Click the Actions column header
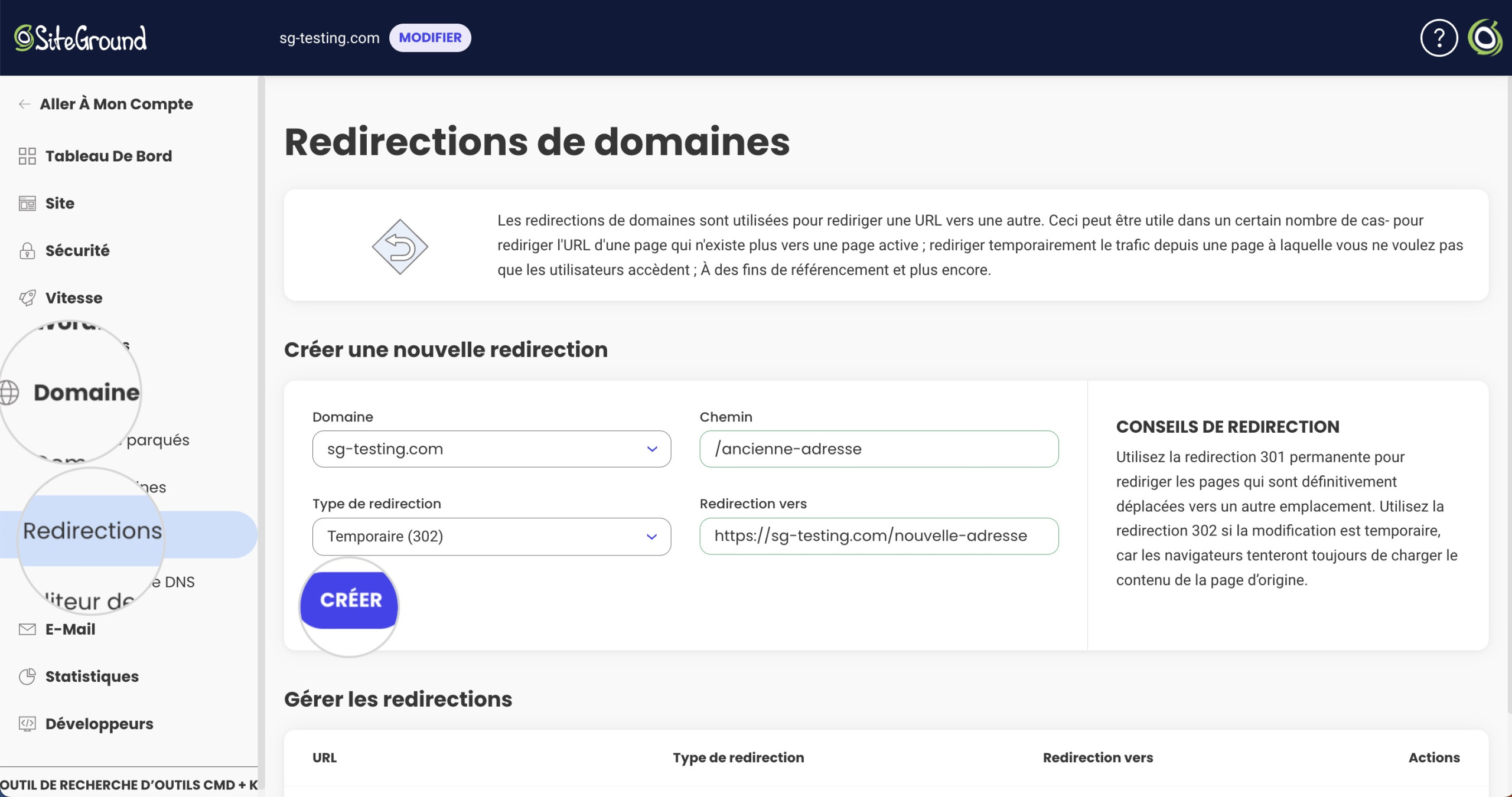The image size is (1512, 797). click(x=1434, y=757)
